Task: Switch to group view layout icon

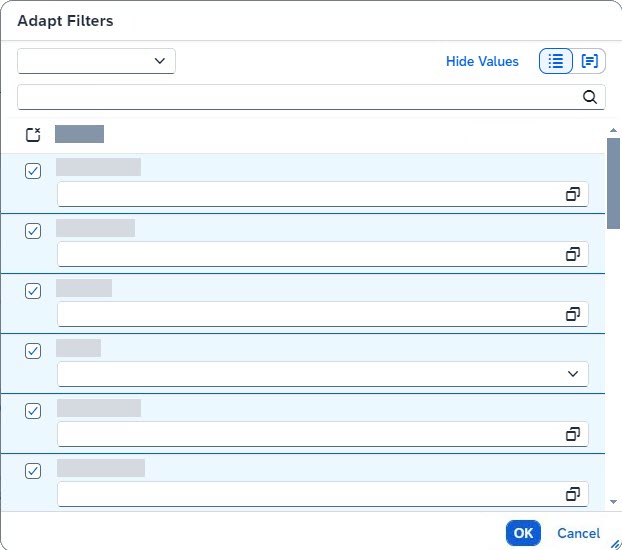Action: (590, 61)
